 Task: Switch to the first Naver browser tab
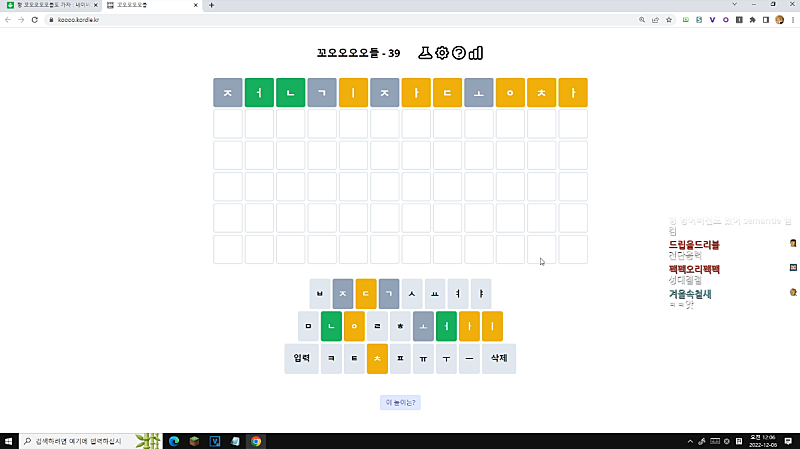(x=51, y=5)
